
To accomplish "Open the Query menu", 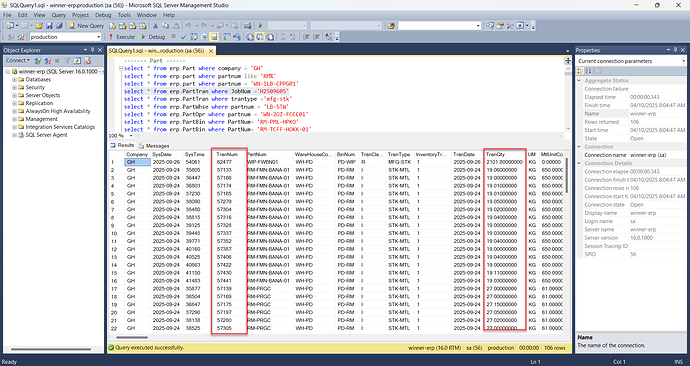I will click(59, 15).
